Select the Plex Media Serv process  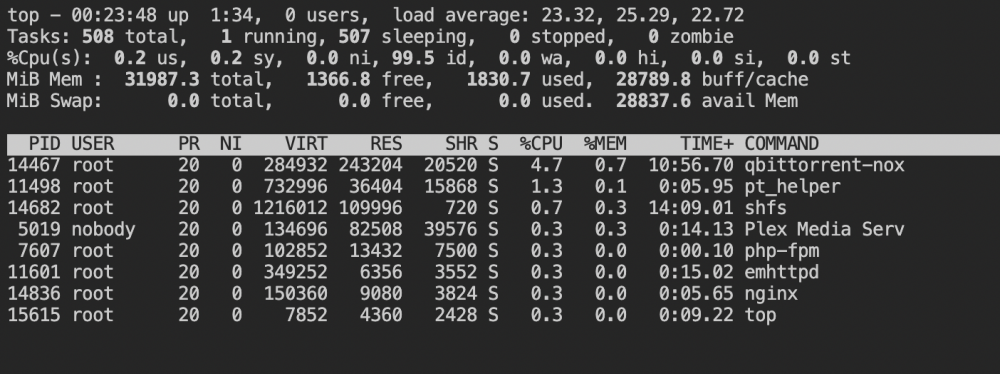click(824, 230)
